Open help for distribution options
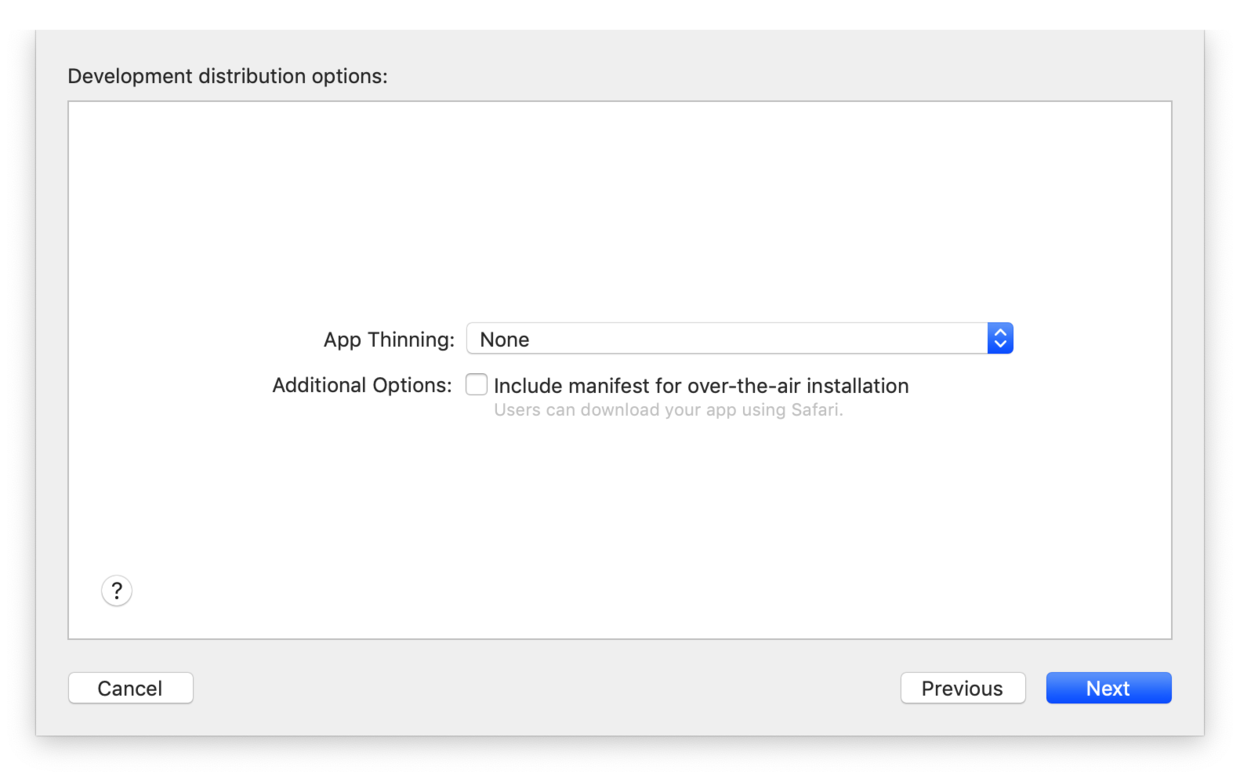Viewport: 1240px width, 778px height. click(x=117, y=591)
